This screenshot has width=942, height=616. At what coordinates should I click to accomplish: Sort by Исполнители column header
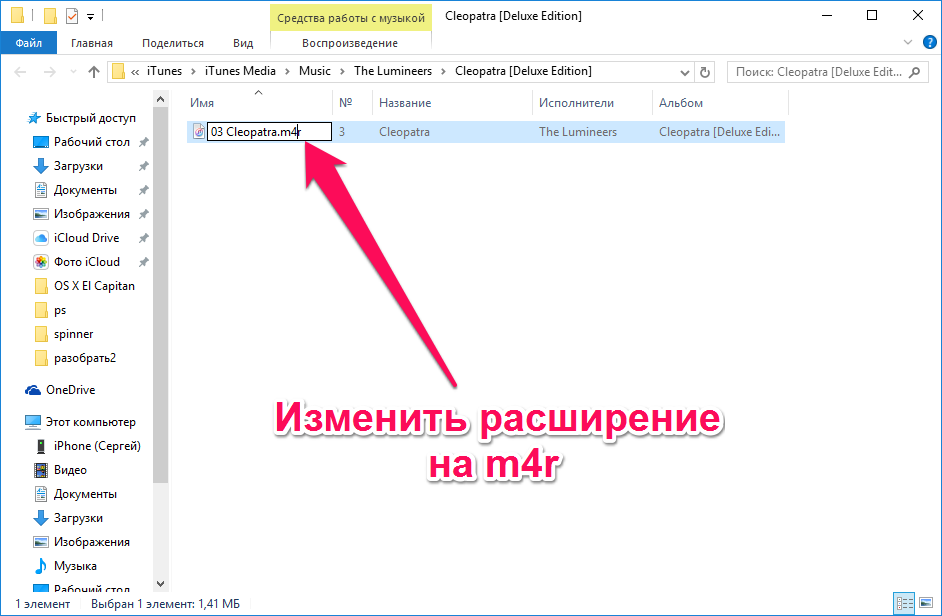[592, 103]
